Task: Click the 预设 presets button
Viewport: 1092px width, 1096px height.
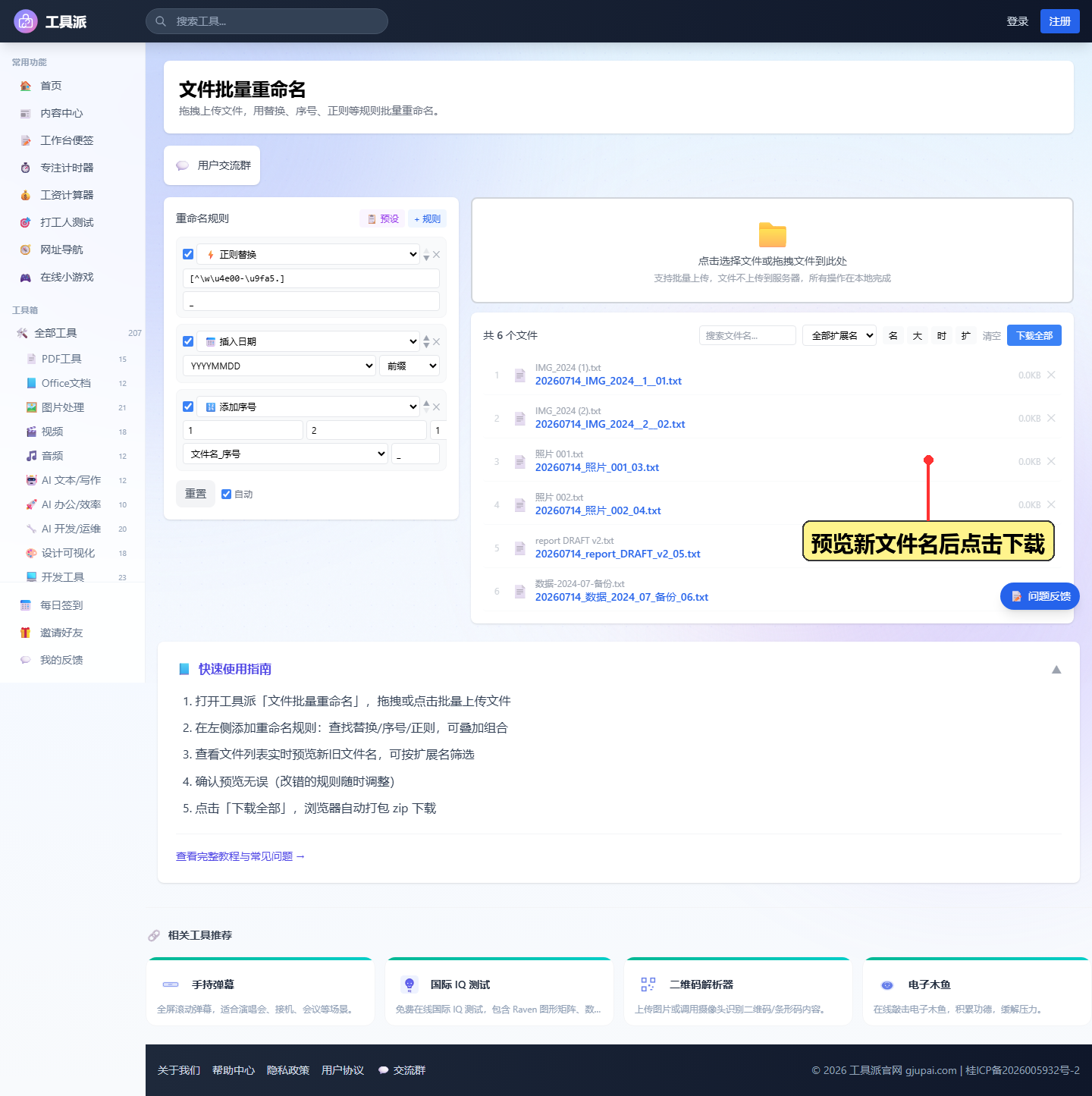Action: (x=383, y=218)
